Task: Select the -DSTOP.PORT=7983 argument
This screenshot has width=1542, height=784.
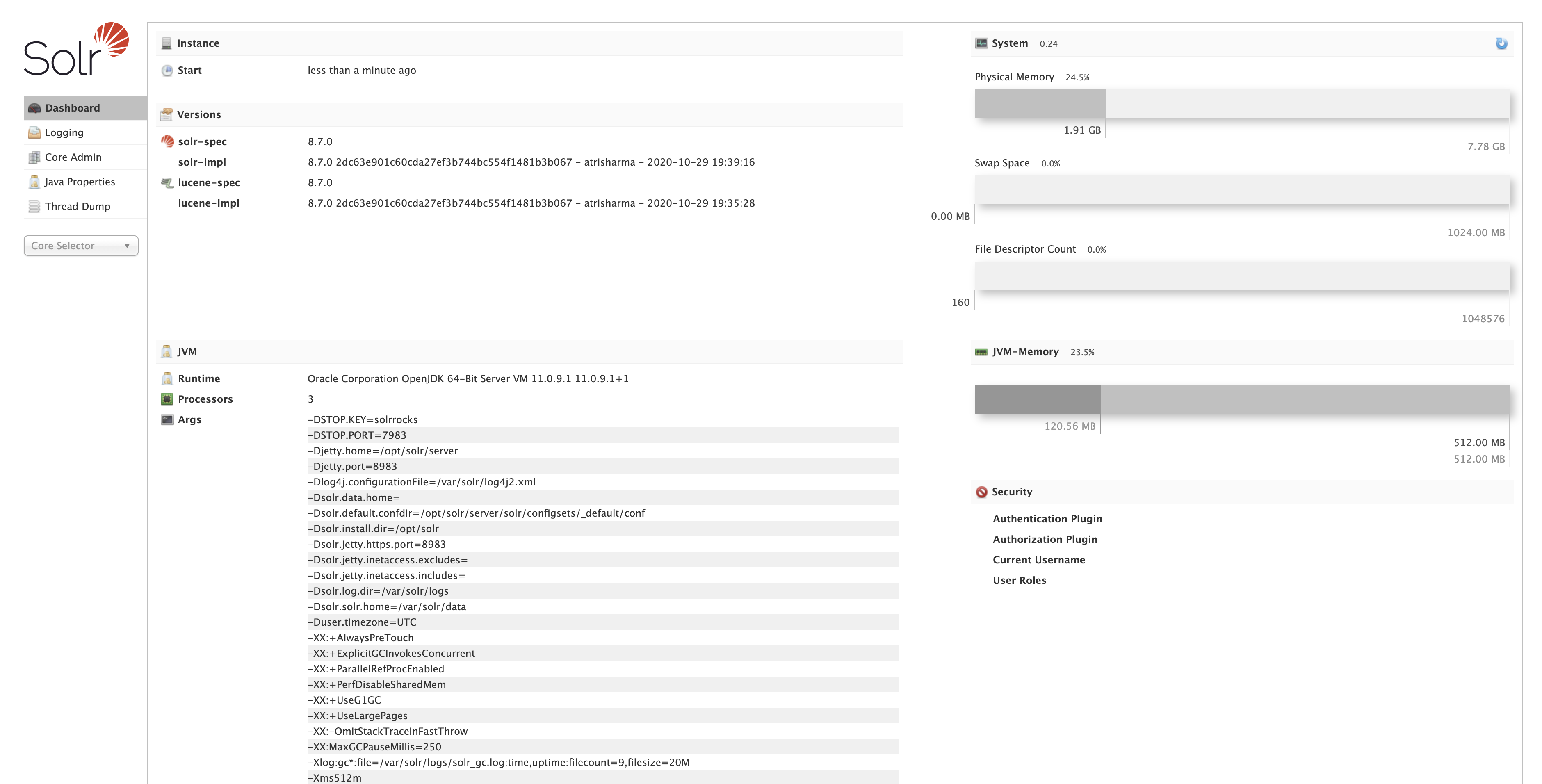Action: (x=603, y=436)
